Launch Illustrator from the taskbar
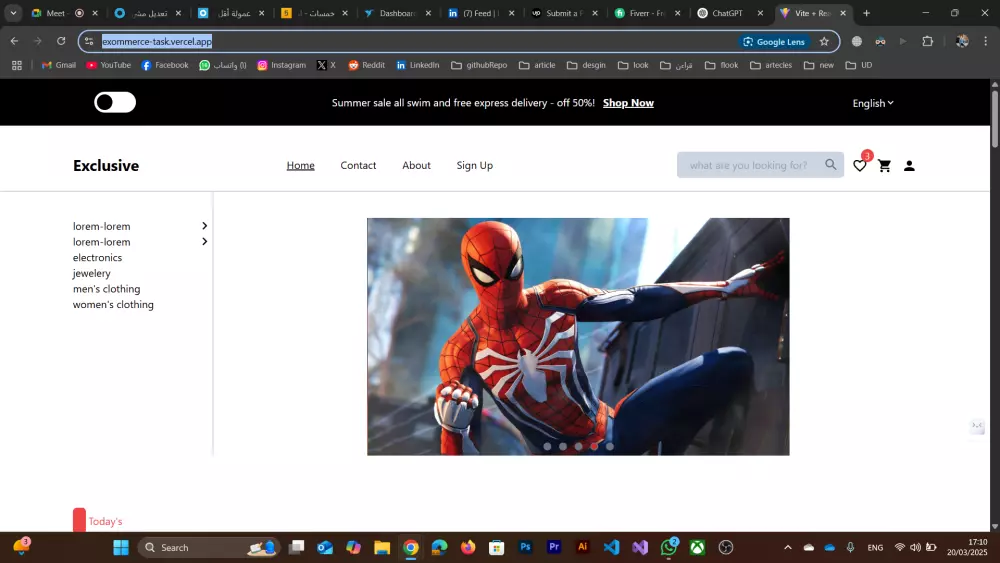This screenshot has height=563, width=1000. (x=582, y=547)
